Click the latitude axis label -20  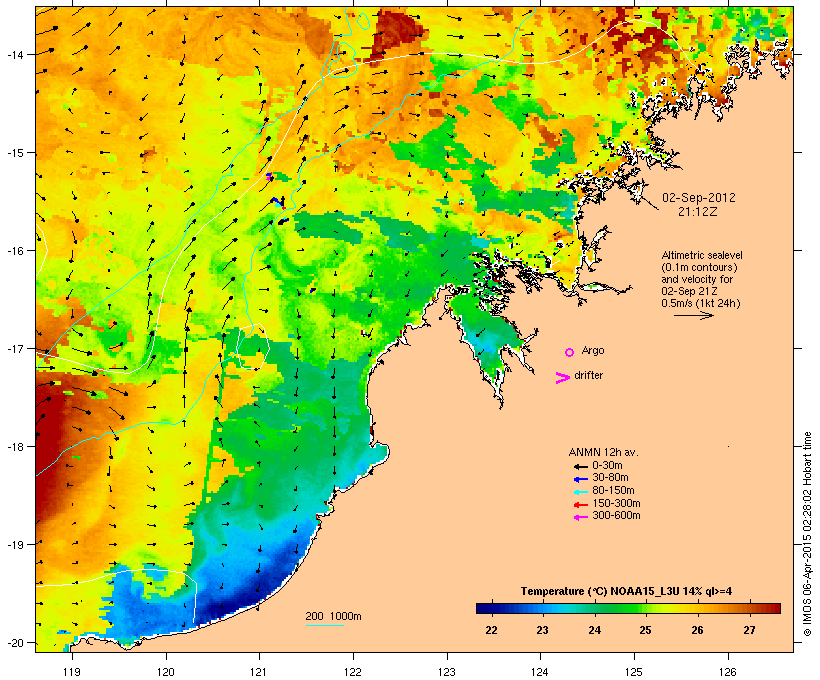point(14,643)
